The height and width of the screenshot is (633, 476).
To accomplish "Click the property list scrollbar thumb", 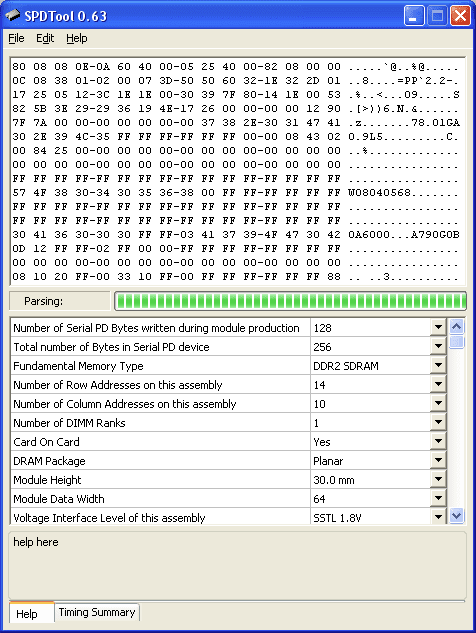I will tap(457, 342).
